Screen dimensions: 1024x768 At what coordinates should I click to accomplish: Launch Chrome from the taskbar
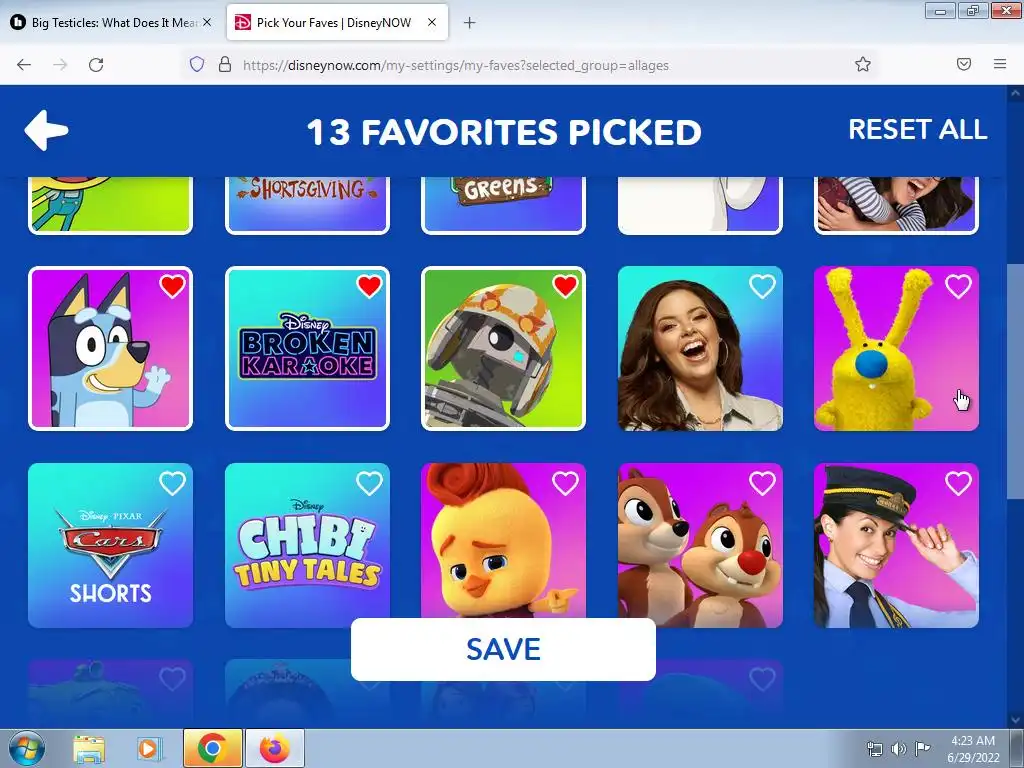[x=212, y=748]
